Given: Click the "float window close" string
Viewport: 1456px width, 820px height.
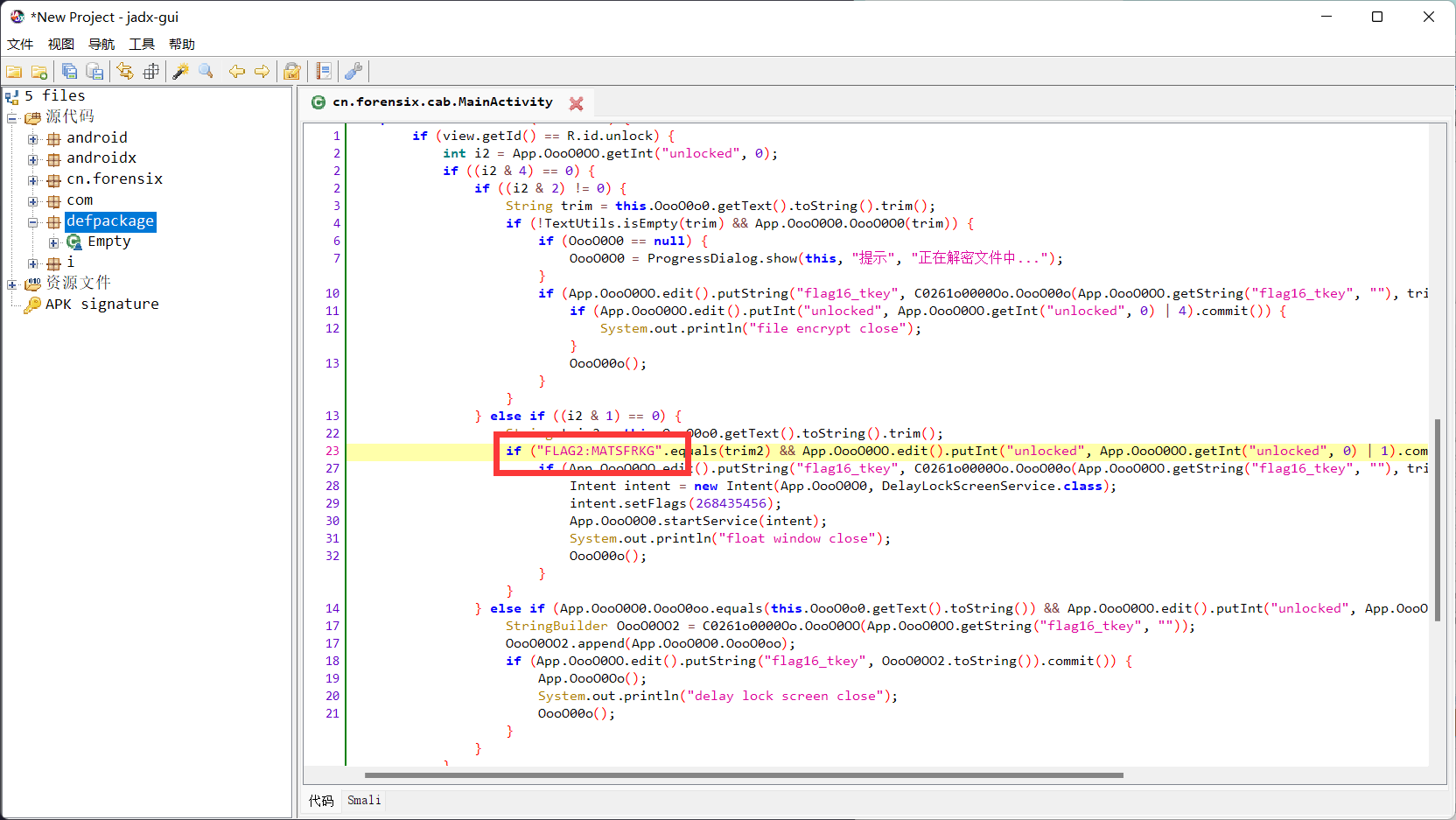Looking at the screenshot, I should point(798,538).
